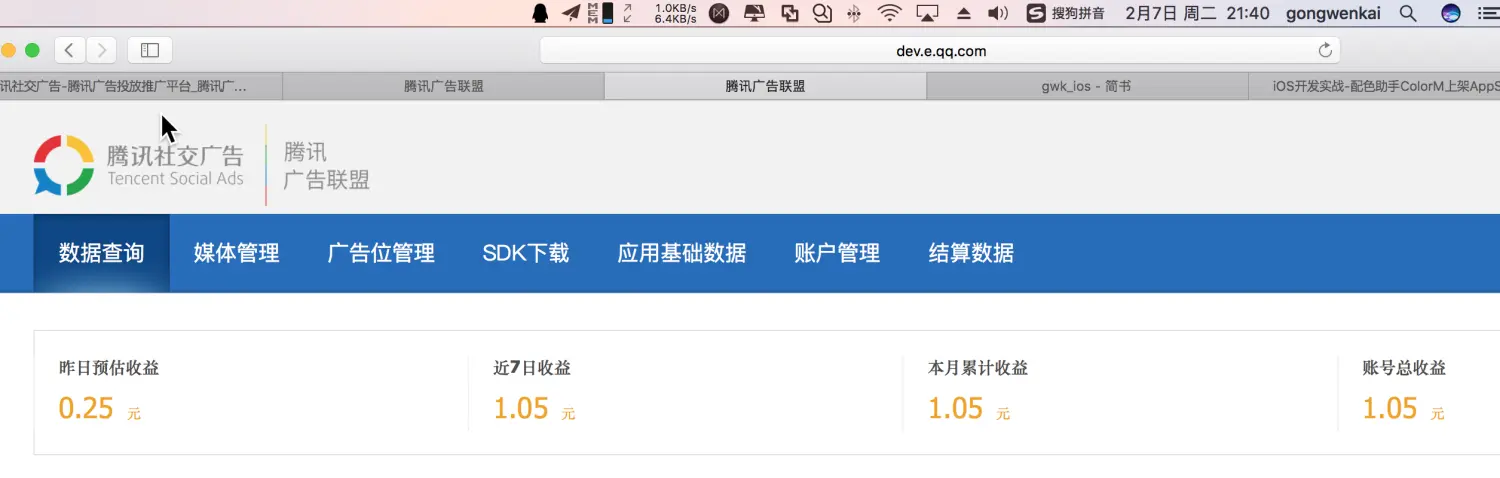Open the QQ penguin menu bar icon
Screen dimensions: 1500x478
coord(541,13)
